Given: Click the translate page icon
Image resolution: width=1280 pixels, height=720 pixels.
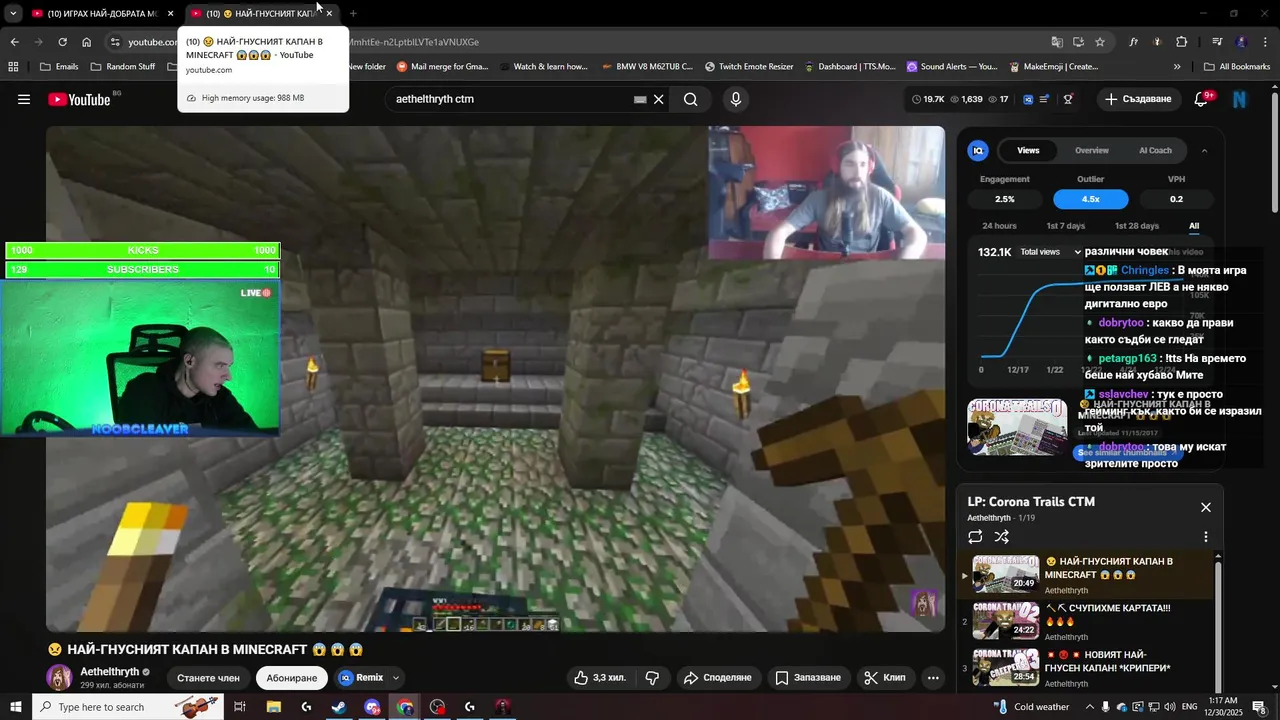Looking at the screenshot, I should [x=1057, y=42].
